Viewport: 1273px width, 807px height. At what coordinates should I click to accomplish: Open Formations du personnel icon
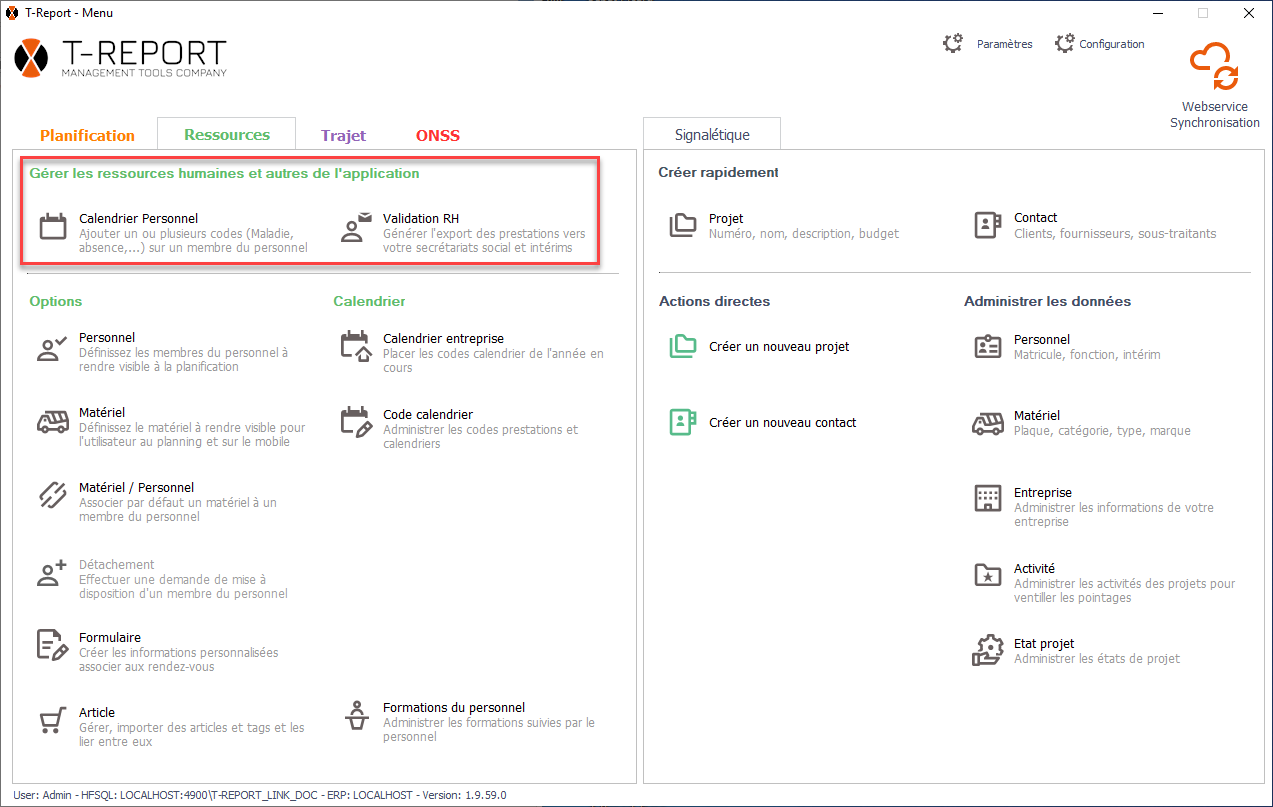[355, 716]
